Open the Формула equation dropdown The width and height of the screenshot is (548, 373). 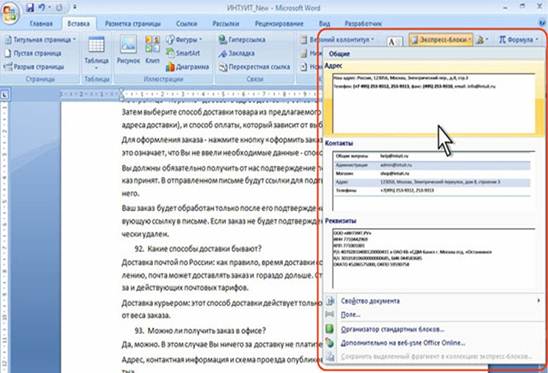pyautogui.click(x=519, y=40)
